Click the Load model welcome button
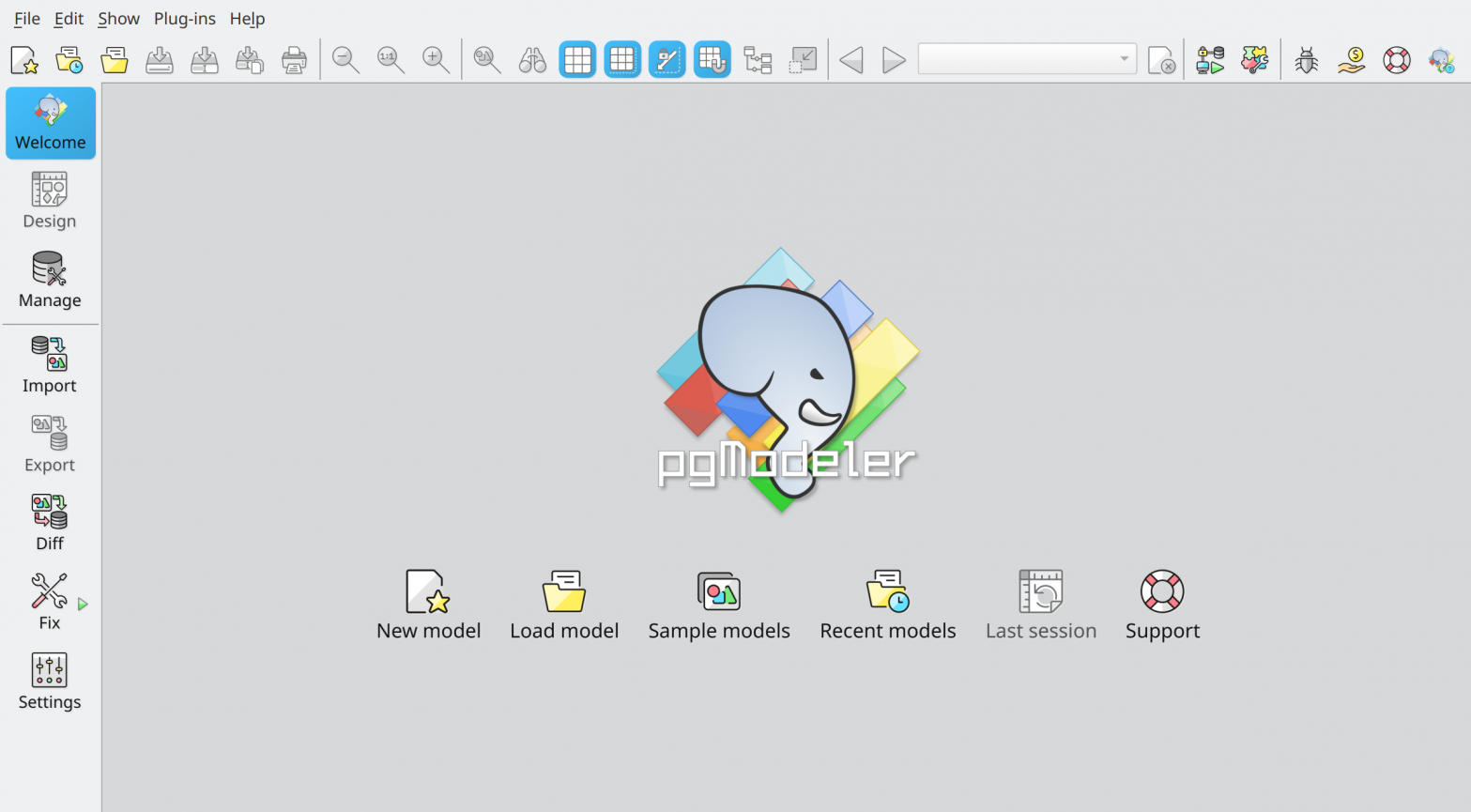Viewport: 1471px width, 812px height. tap(564, 605)
